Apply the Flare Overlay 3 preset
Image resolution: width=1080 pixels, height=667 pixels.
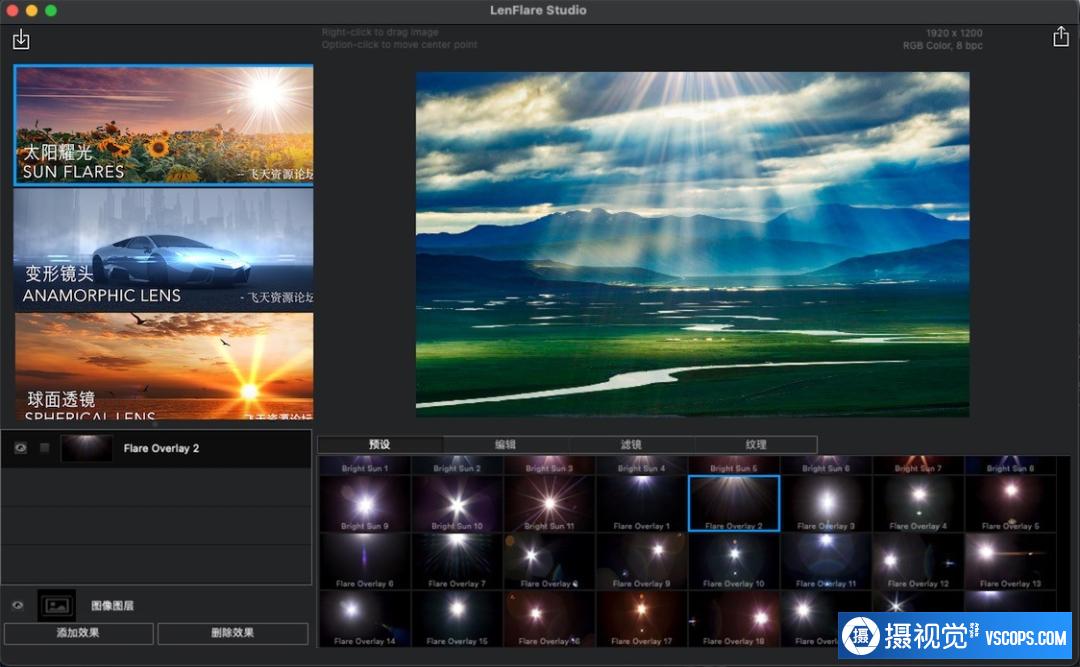coord(827,504)
